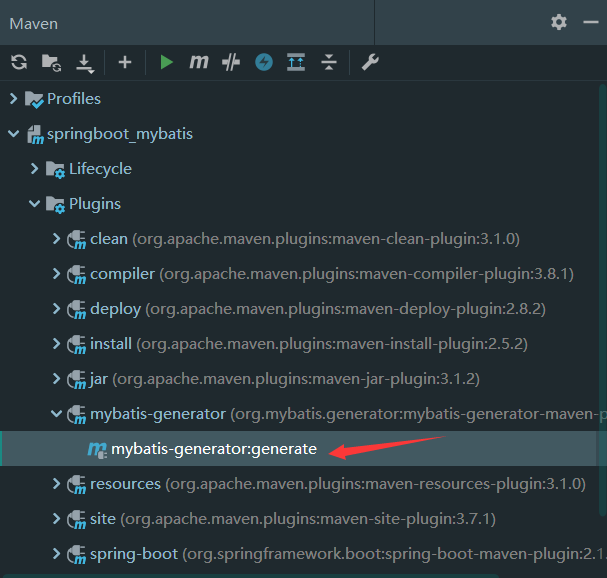Click the Download Sources and Documentation icon
607x578 pixels.
(85, 63)
